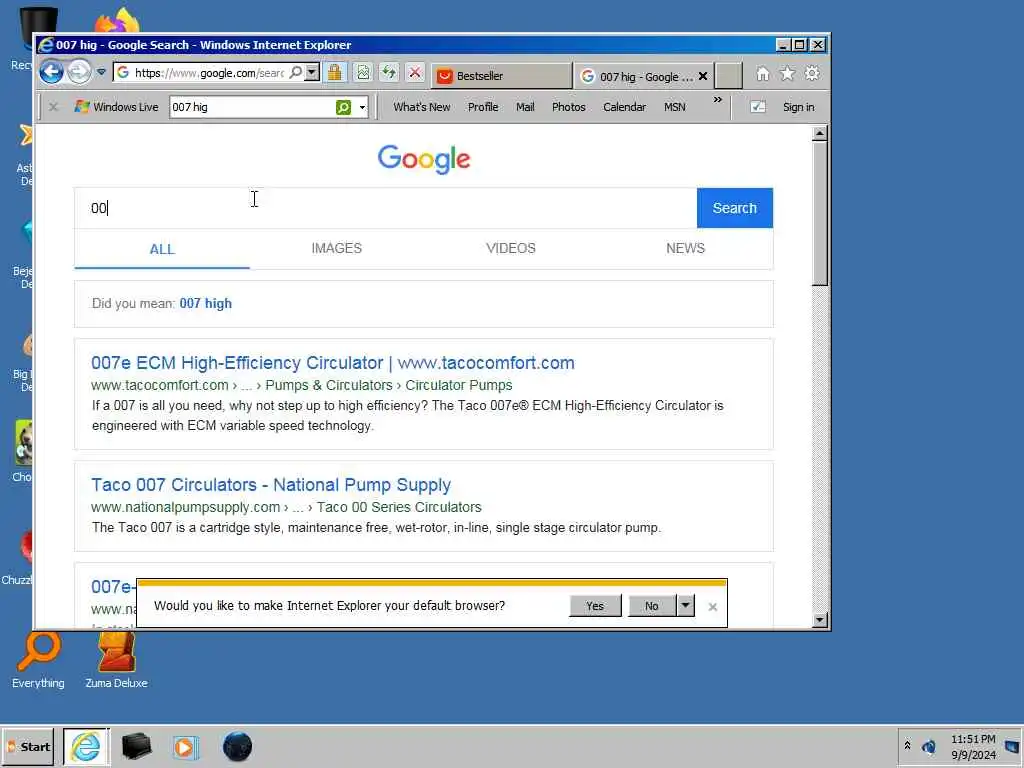Click Sign in on the Windows Live toolbar
Screen dimensions: 1024x768
pyautogui.click(x=799, y=107)
